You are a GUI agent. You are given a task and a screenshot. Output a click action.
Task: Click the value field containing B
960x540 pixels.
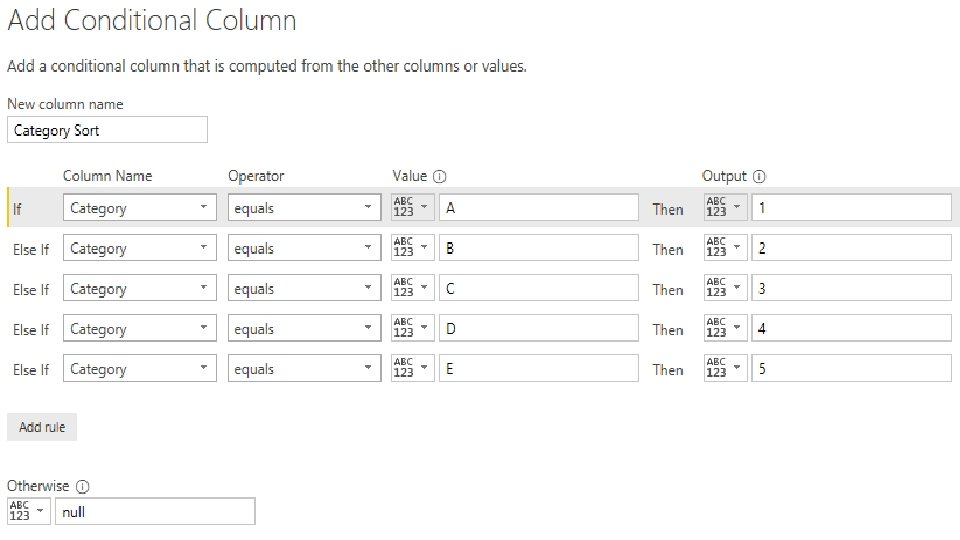[538, 248]
